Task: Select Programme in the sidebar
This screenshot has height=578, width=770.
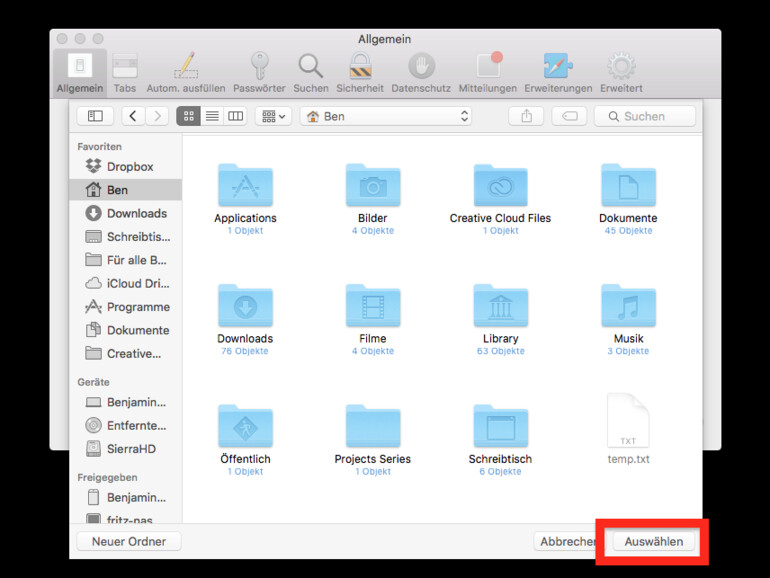Action: (x=126, y=307)
